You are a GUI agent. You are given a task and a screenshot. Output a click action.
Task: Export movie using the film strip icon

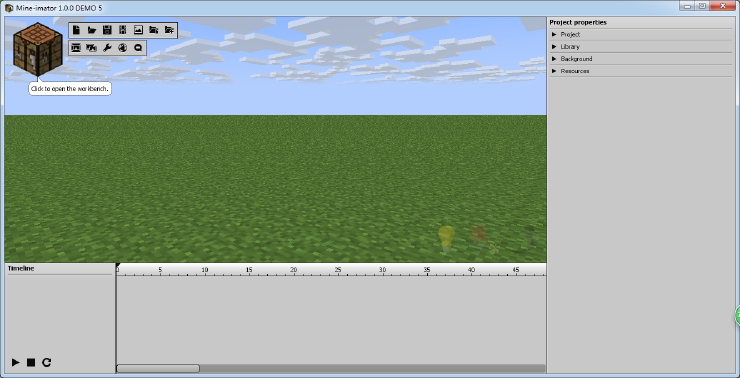123,30
